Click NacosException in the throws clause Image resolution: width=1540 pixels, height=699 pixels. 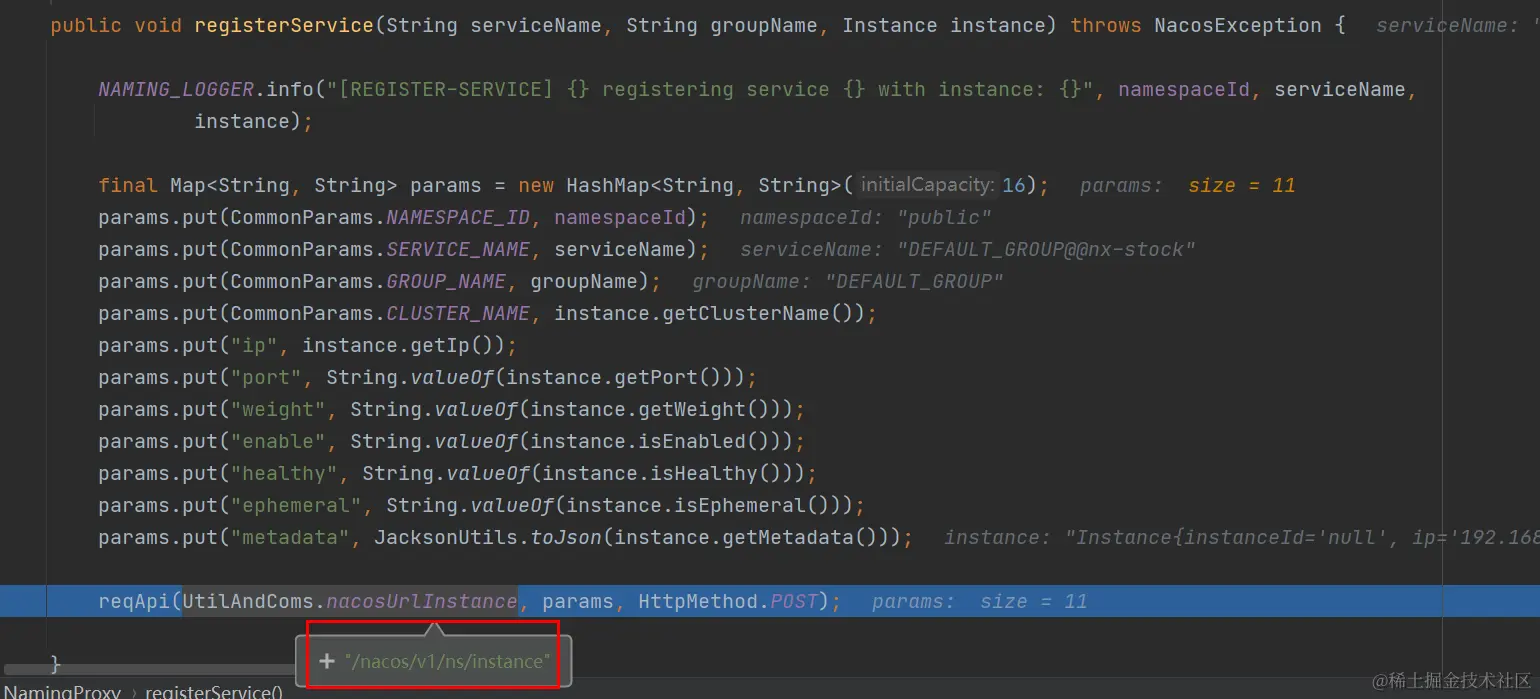(x=1237, y=25)
